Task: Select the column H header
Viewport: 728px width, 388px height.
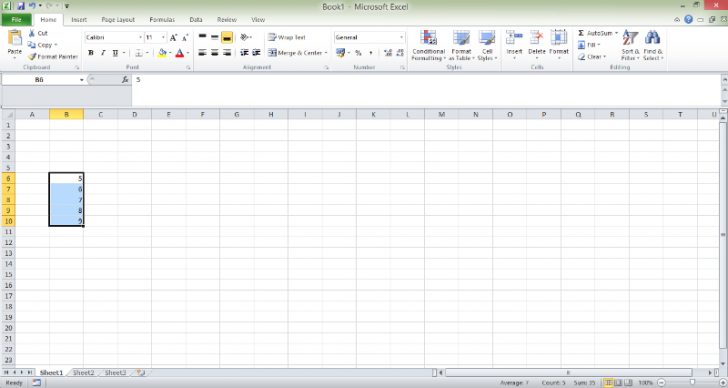Action: click(271, 114)
